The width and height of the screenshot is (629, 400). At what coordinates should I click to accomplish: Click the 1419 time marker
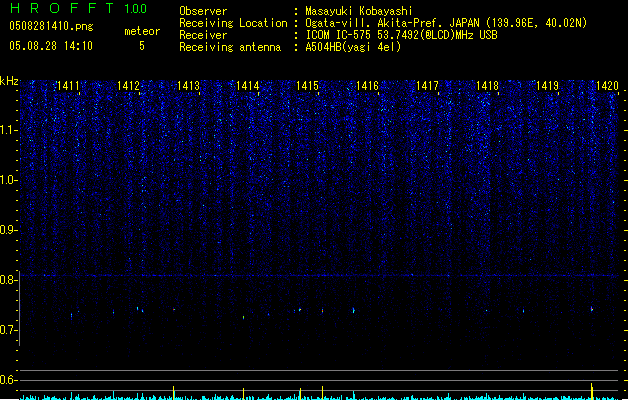click(547, 86)
